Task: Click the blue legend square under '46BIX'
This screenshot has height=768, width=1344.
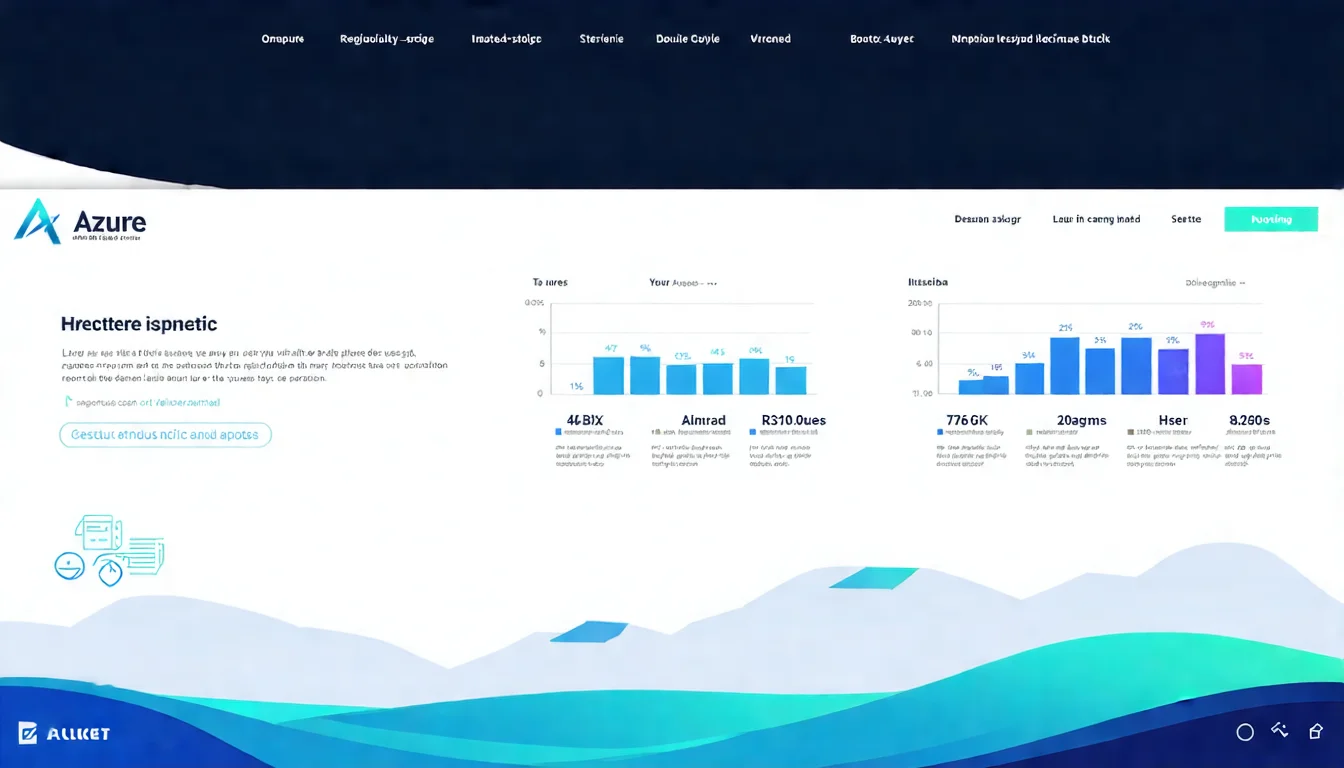Action: tap(558, 432)
